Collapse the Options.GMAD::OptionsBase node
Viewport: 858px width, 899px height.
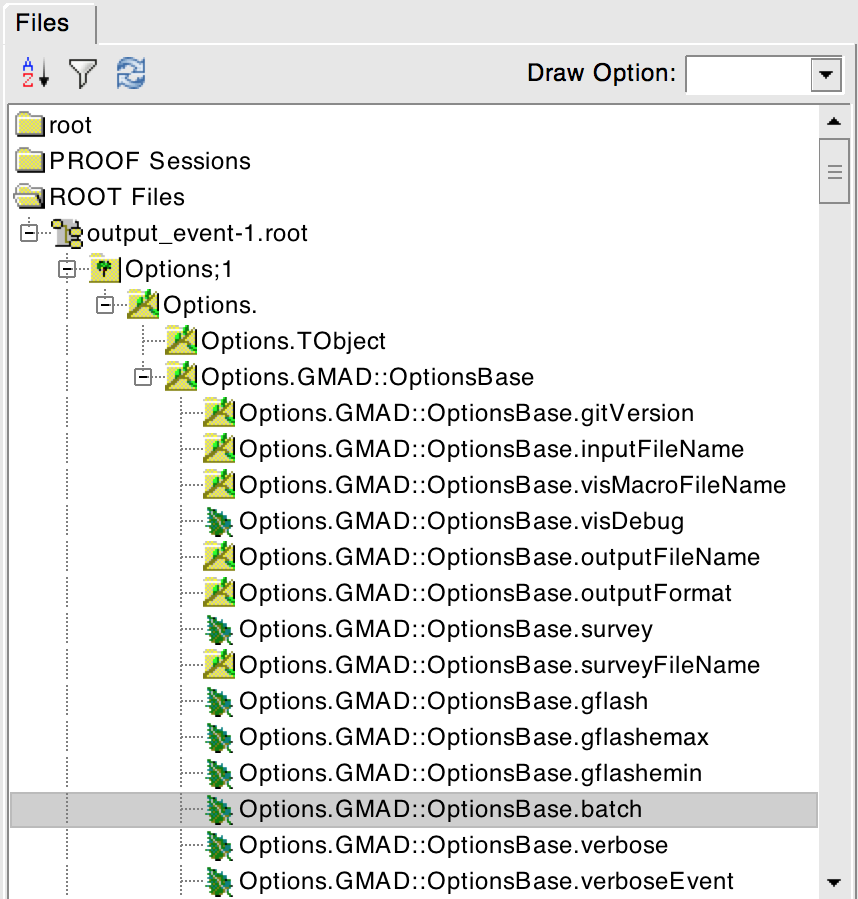[142, 377]
